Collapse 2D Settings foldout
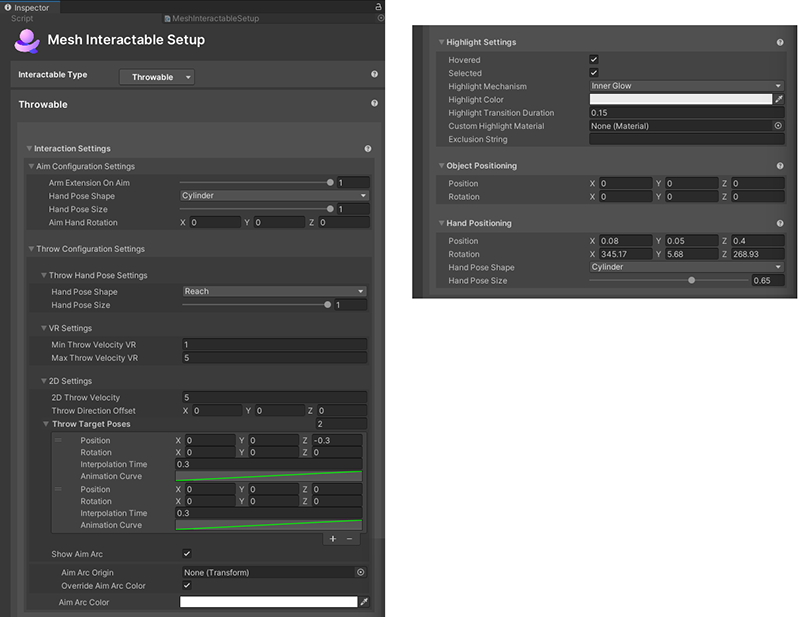 (44, 381)
